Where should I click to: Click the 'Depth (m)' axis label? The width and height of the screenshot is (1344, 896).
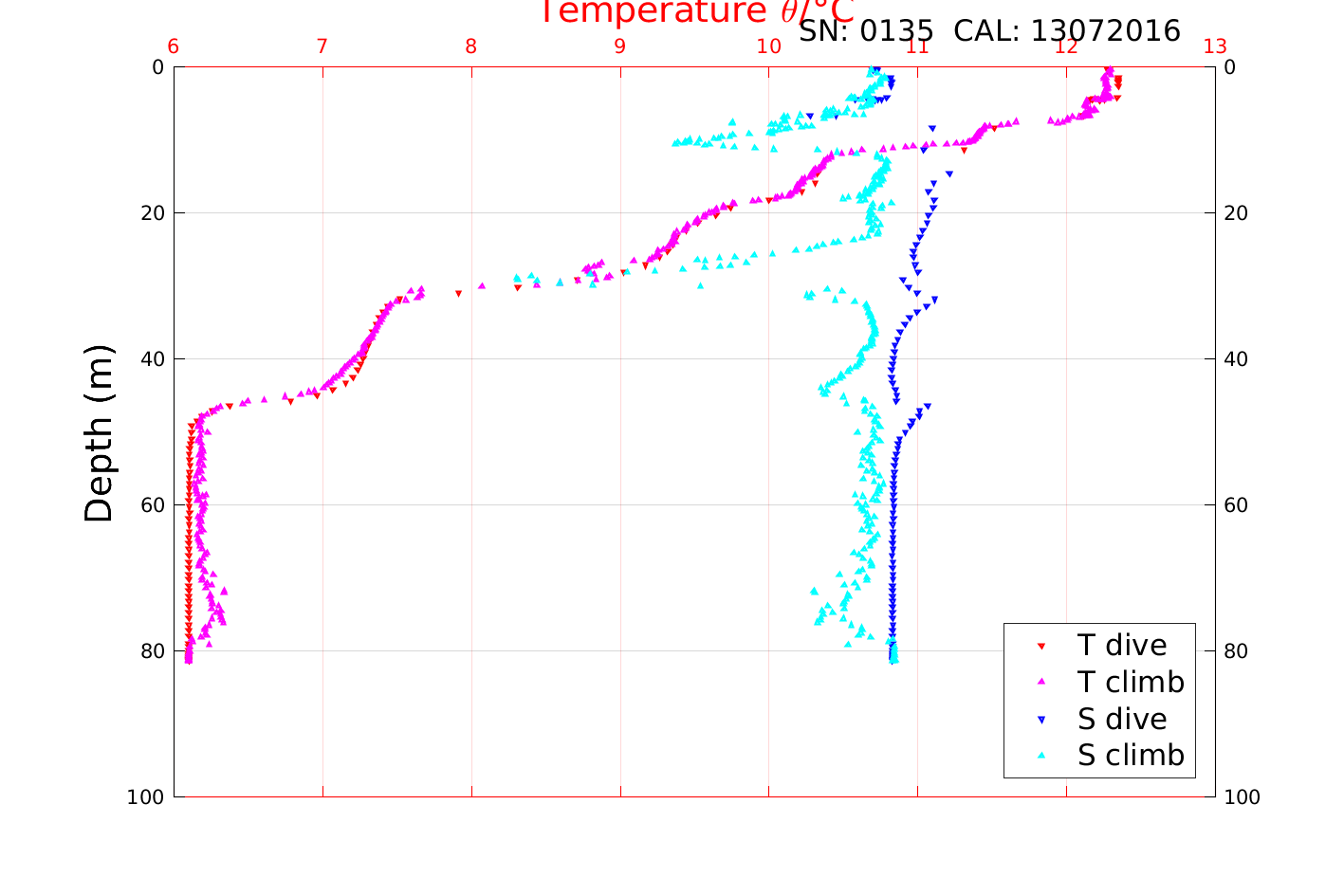click(x=99, y=433)
